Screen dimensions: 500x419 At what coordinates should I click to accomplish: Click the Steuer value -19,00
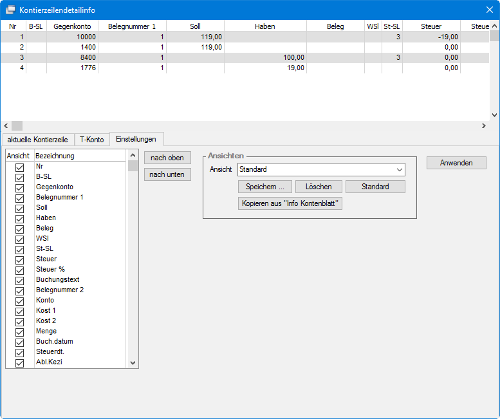point(448,37)
